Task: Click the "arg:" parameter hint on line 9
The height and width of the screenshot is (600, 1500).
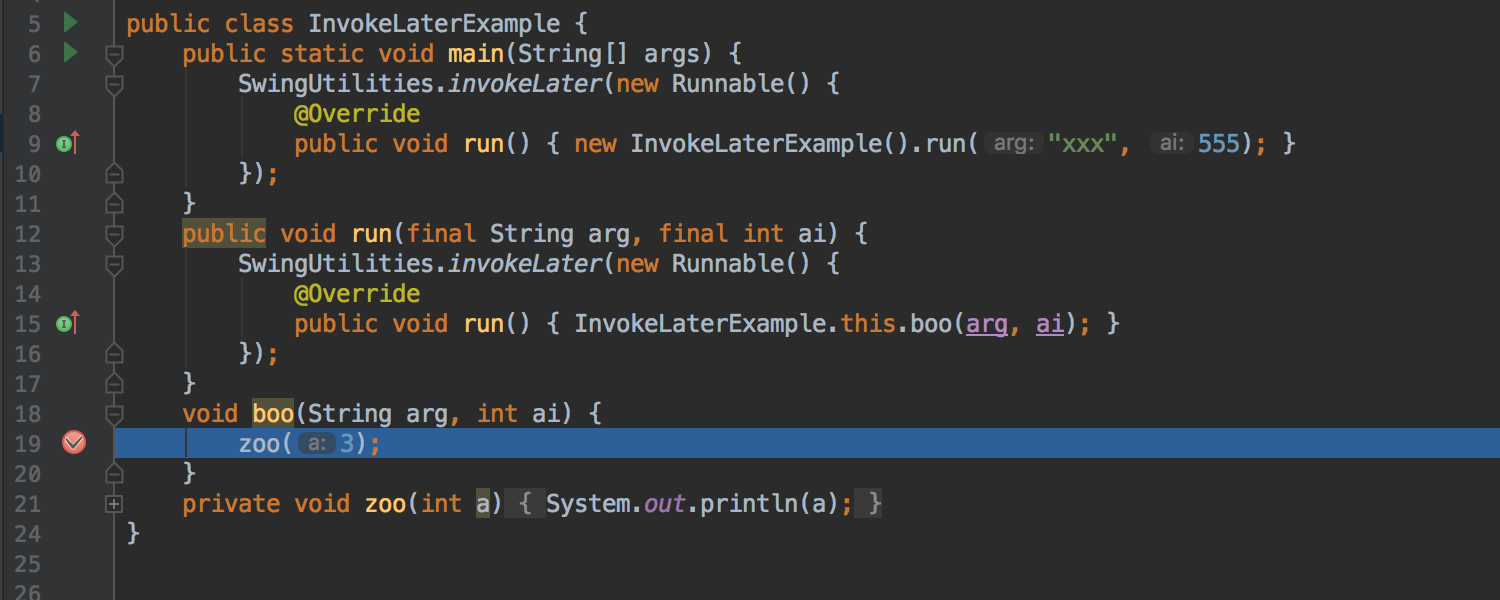Action: coord(1014,143)
